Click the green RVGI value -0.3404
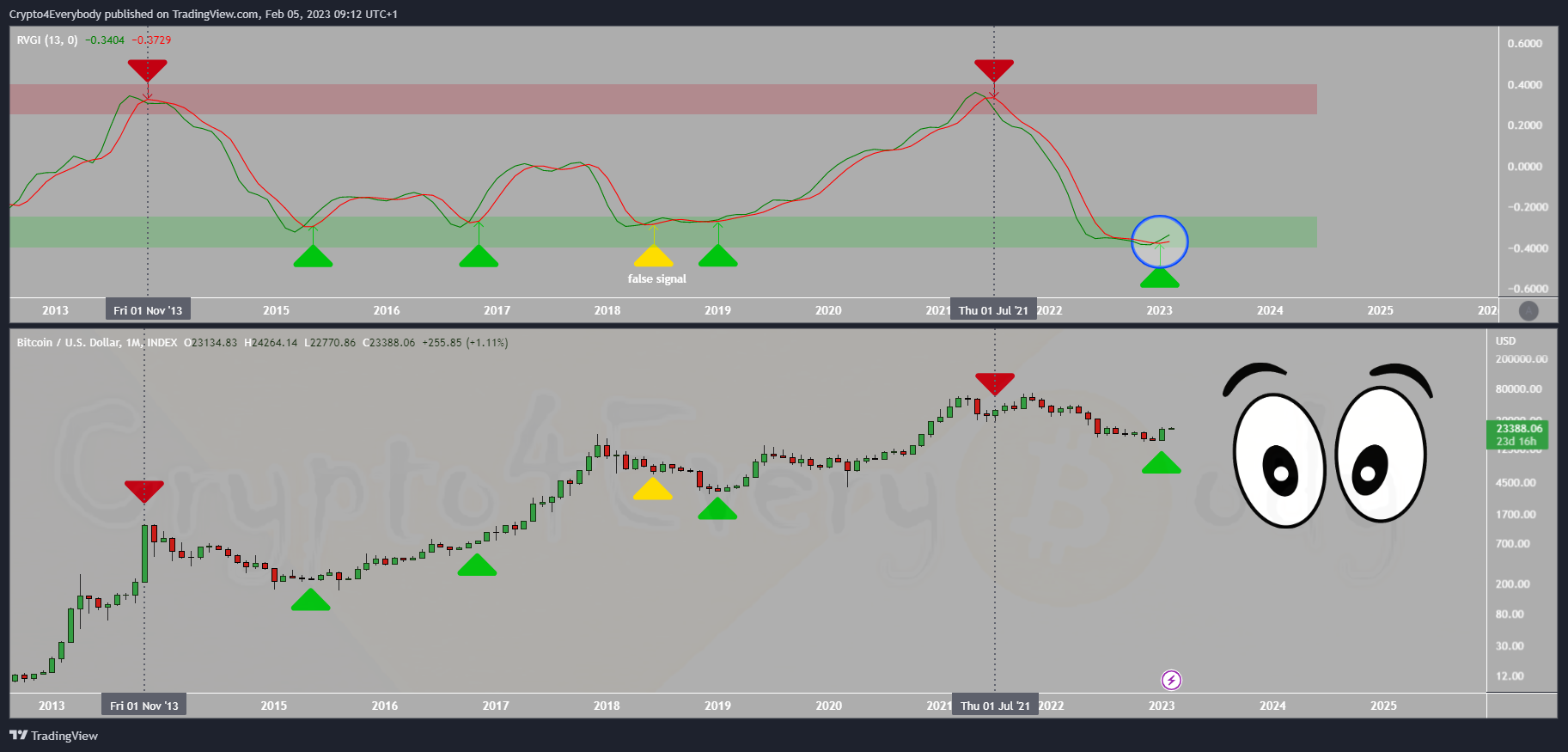 coord(105,40)
